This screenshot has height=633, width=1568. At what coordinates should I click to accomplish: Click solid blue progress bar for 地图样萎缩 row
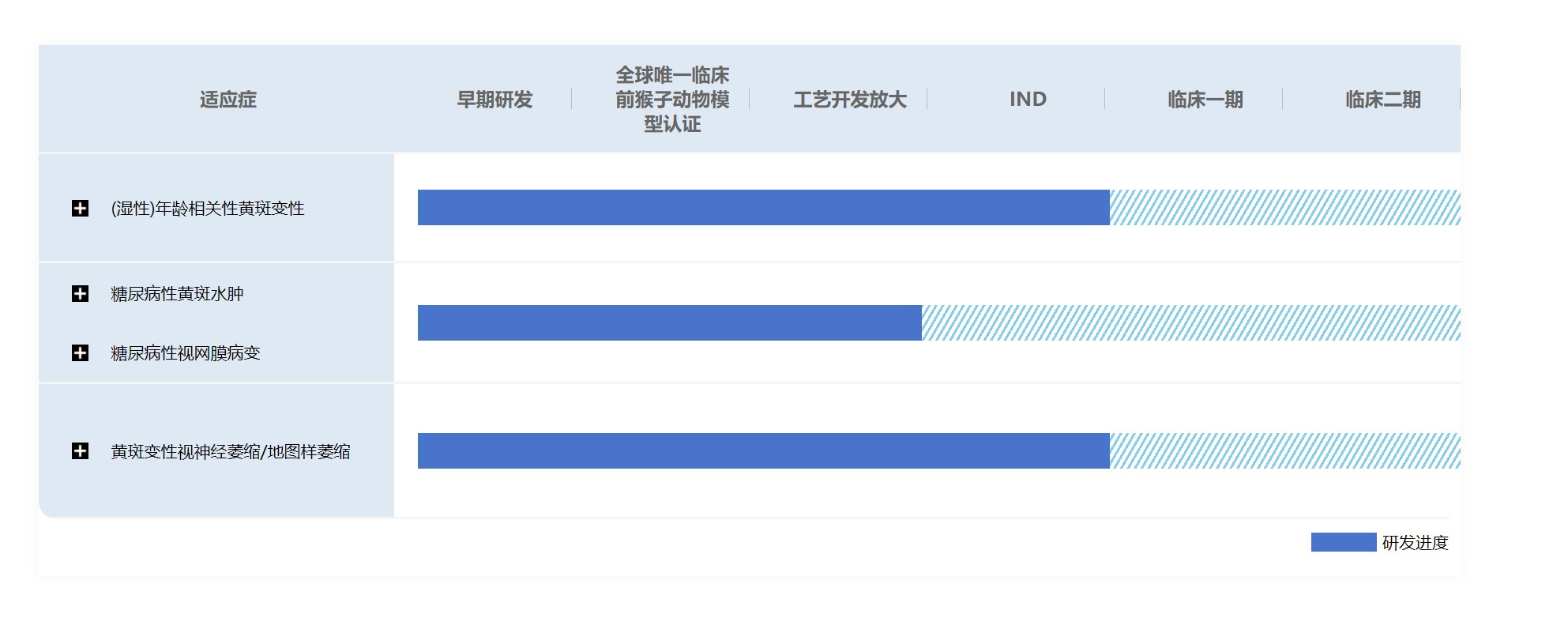click(x=763, y=450)
